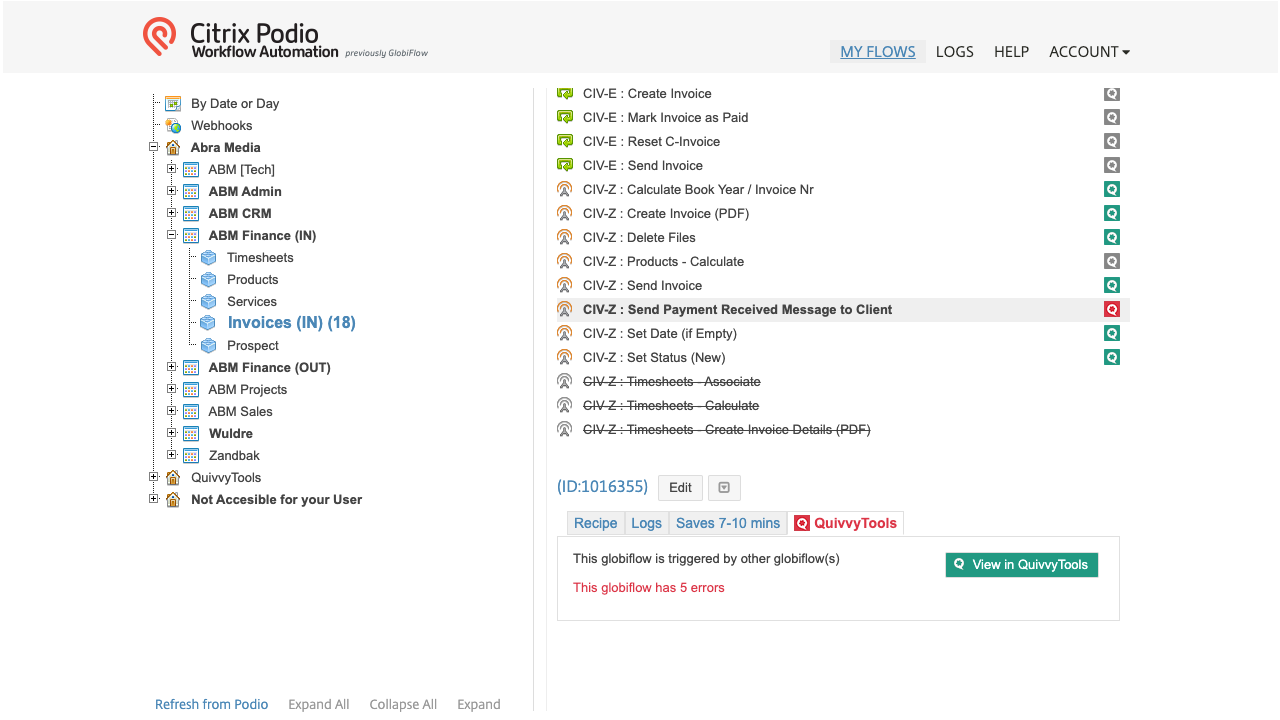
Task: Click the Citrix Podio logo icon
Action: 159,37
